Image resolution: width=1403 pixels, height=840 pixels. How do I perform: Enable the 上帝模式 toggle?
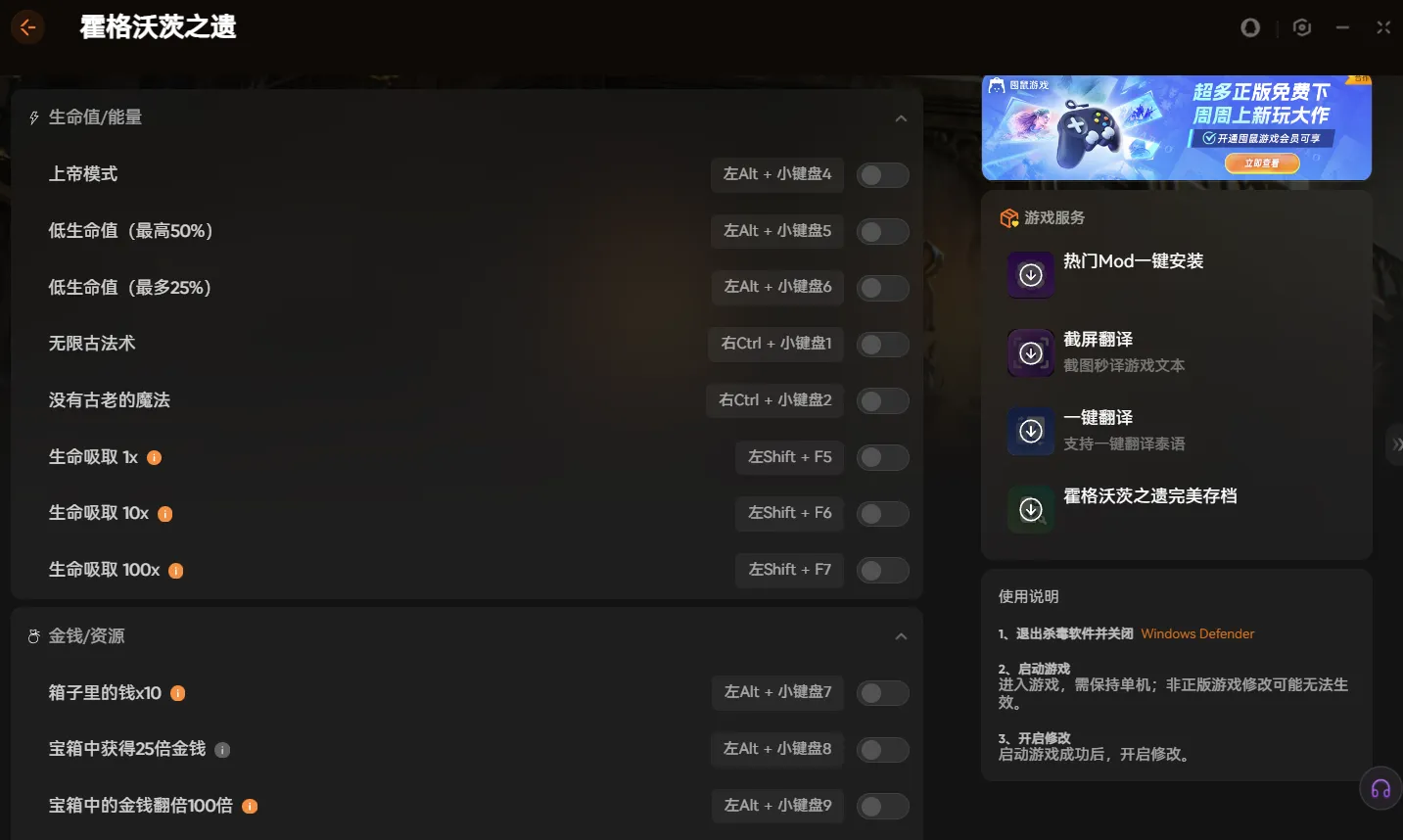882,174
